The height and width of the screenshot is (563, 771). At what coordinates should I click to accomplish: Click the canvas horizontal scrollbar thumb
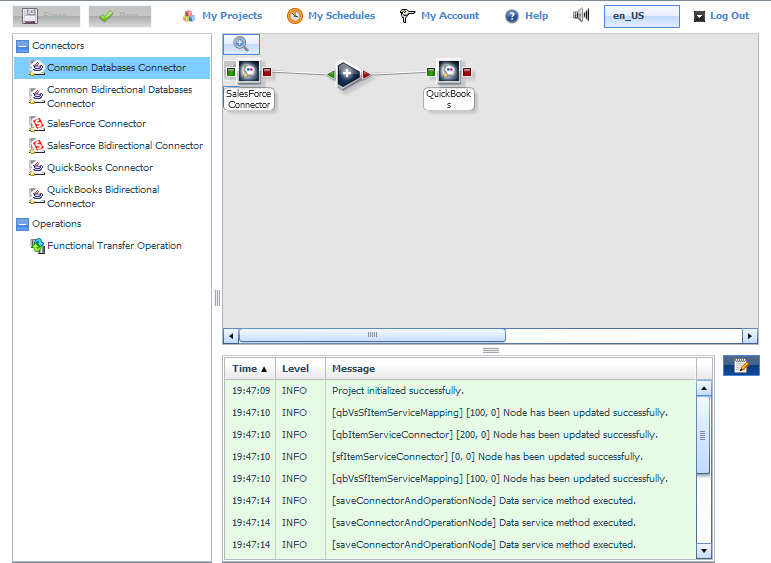(372, 335)
